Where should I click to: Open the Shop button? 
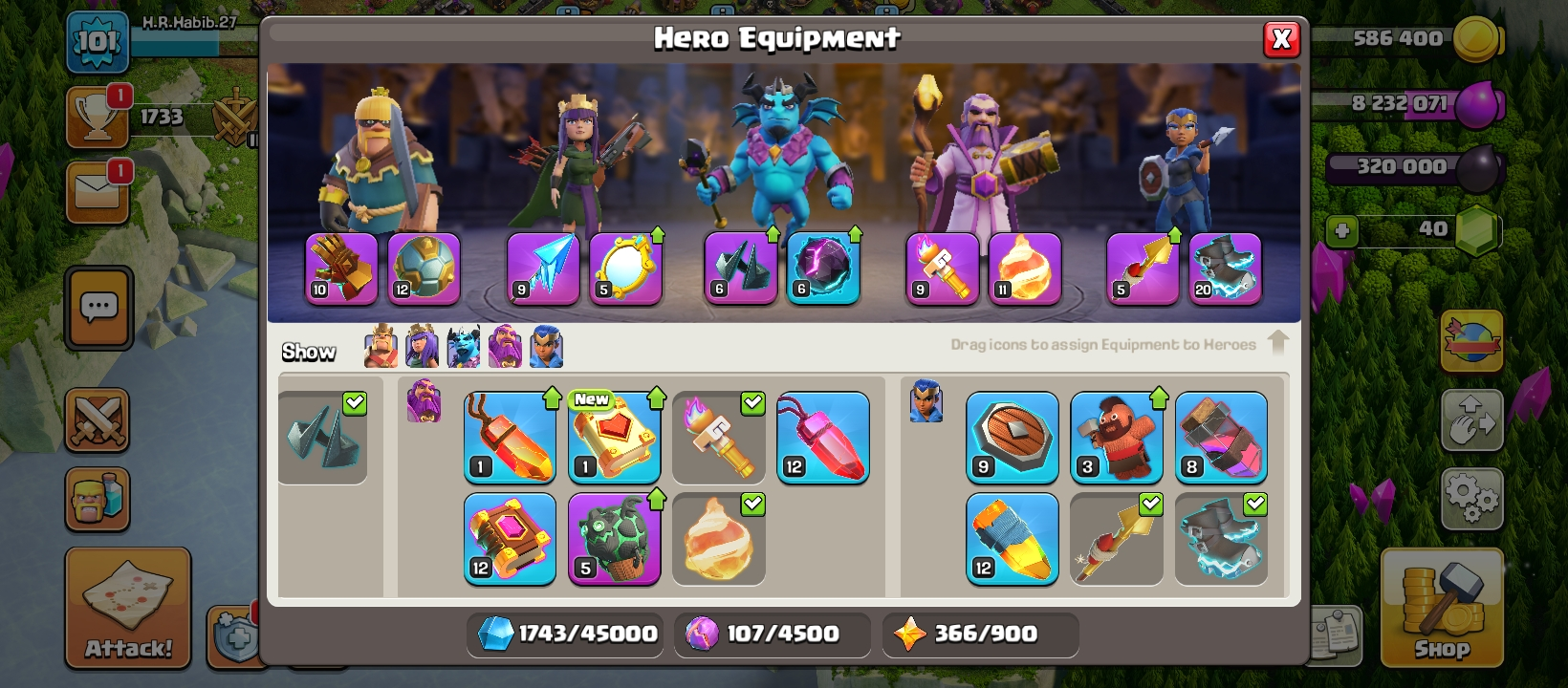click(x=1442, y=607)
